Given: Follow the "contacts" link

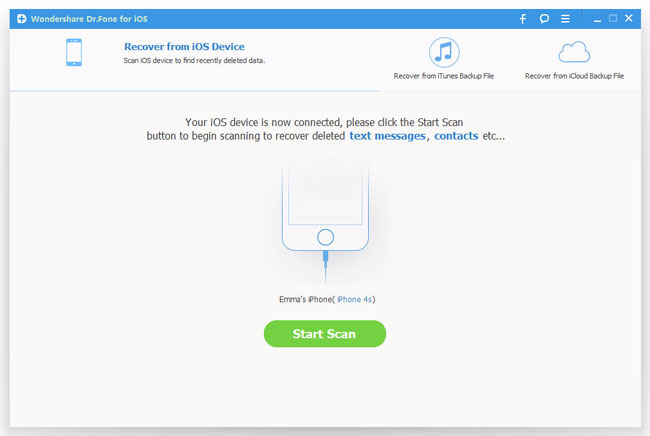Looking at the screenshot, I should coord(455,134).
